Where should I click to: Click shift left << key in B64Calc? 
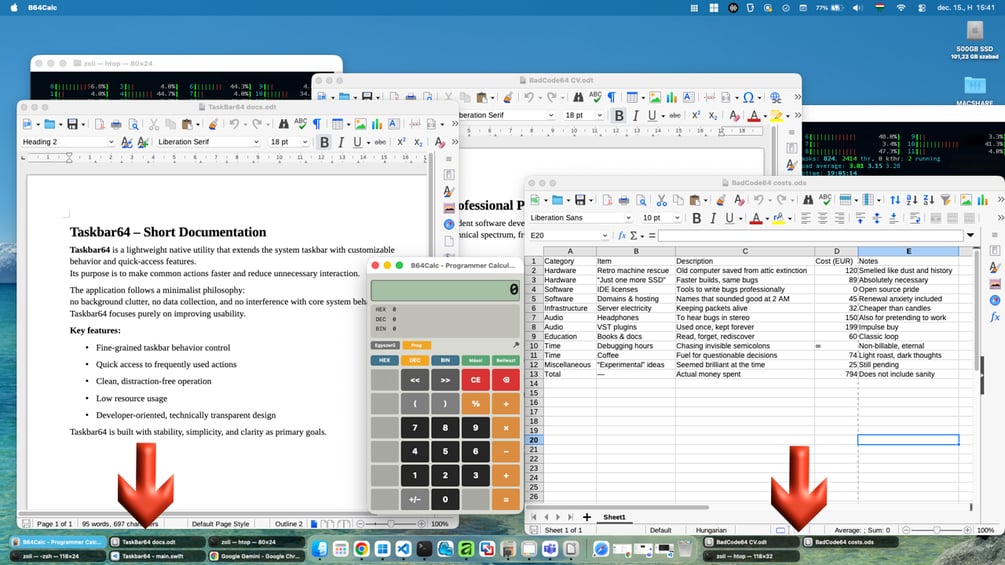[415, 380]
